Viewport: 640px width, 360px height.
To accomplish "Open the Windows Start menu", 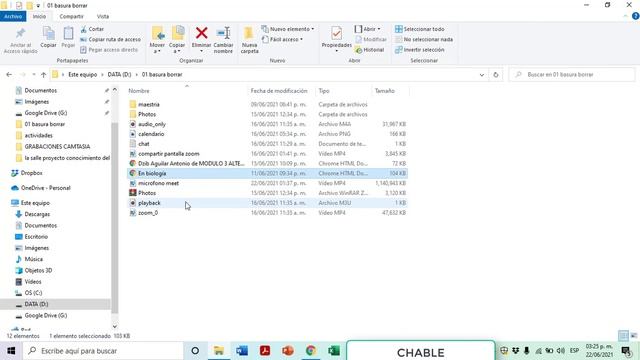I will pyautogui.click(x=11, y=351).
